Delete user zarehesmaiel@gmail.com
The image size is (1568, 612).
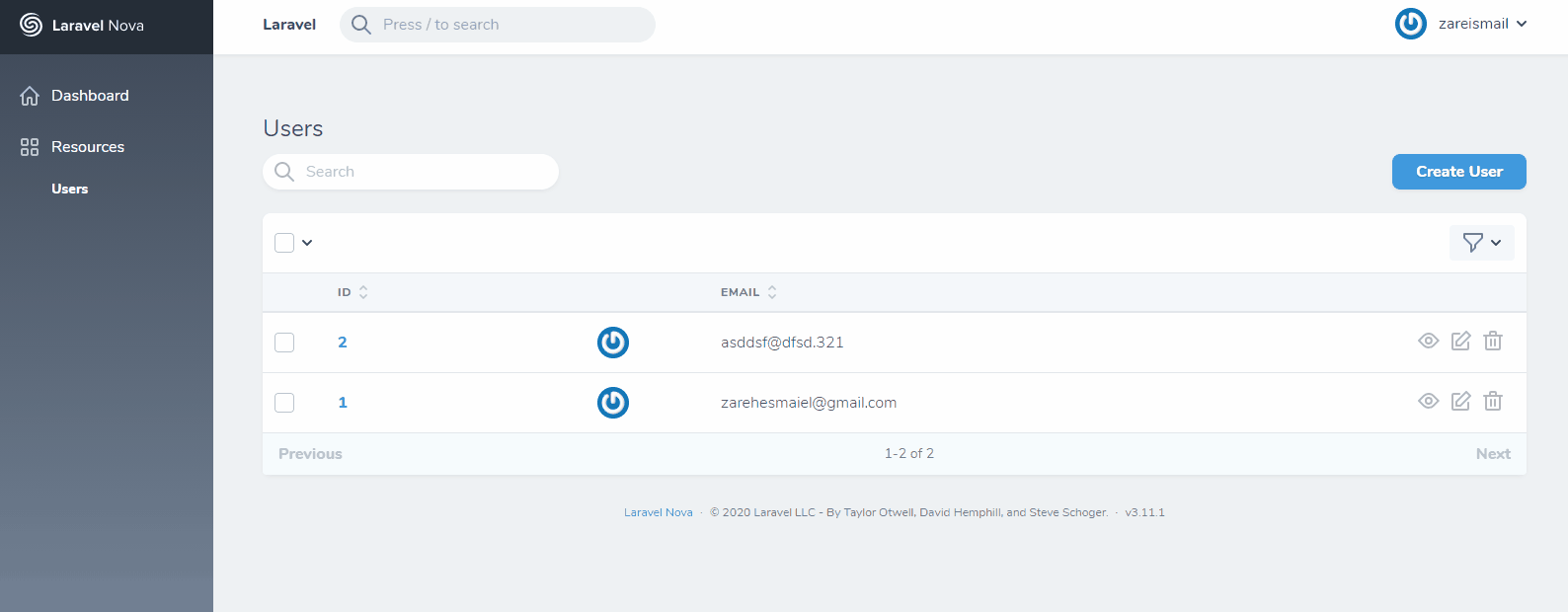1493,401
